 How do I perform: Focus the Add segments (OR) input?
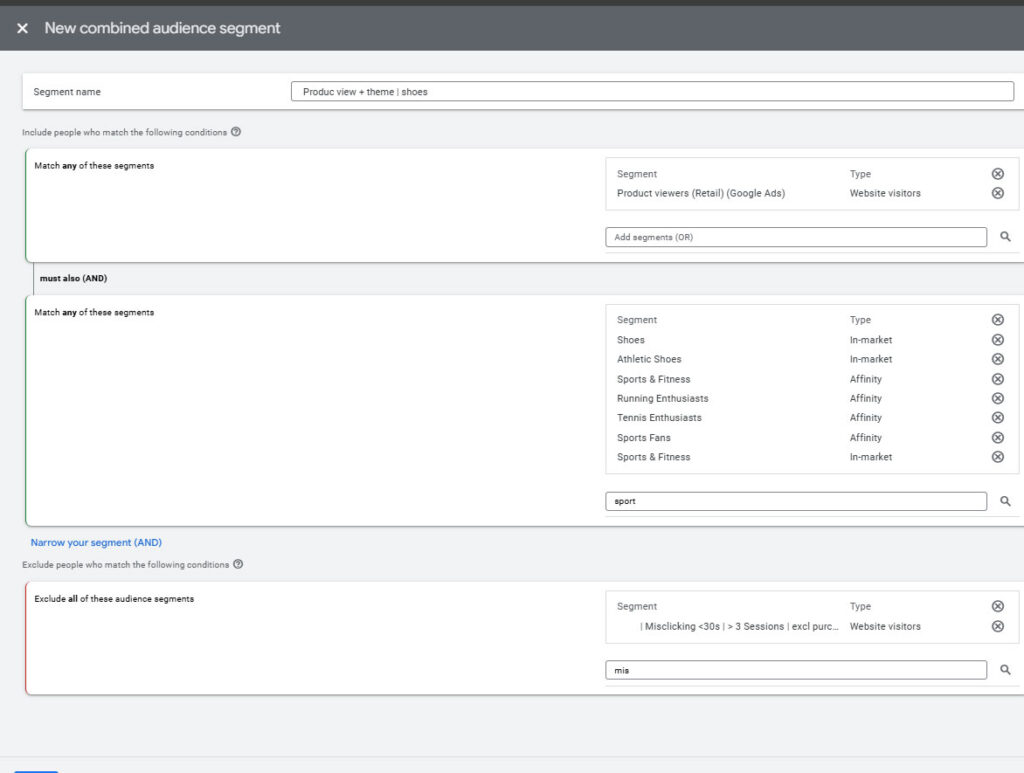(x=795, y=237)
